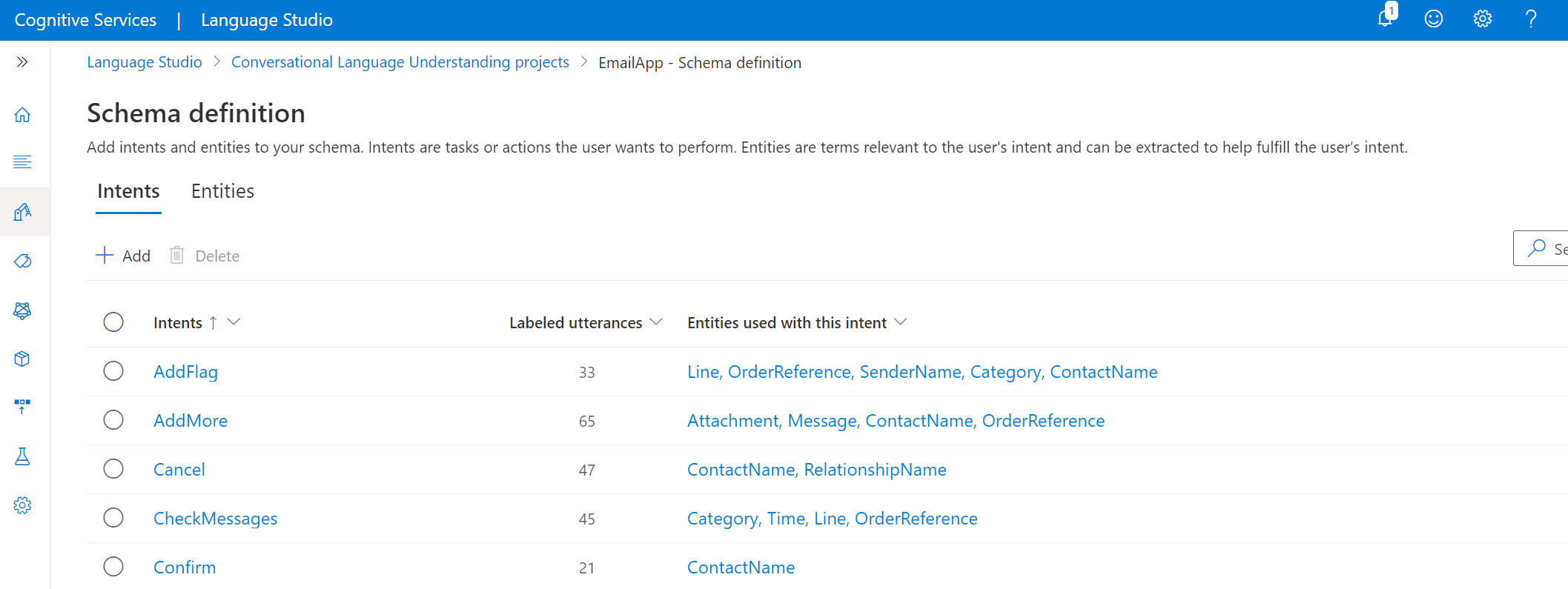Switch to the Entities tab
1568x589 pixels.
point(222,191)
